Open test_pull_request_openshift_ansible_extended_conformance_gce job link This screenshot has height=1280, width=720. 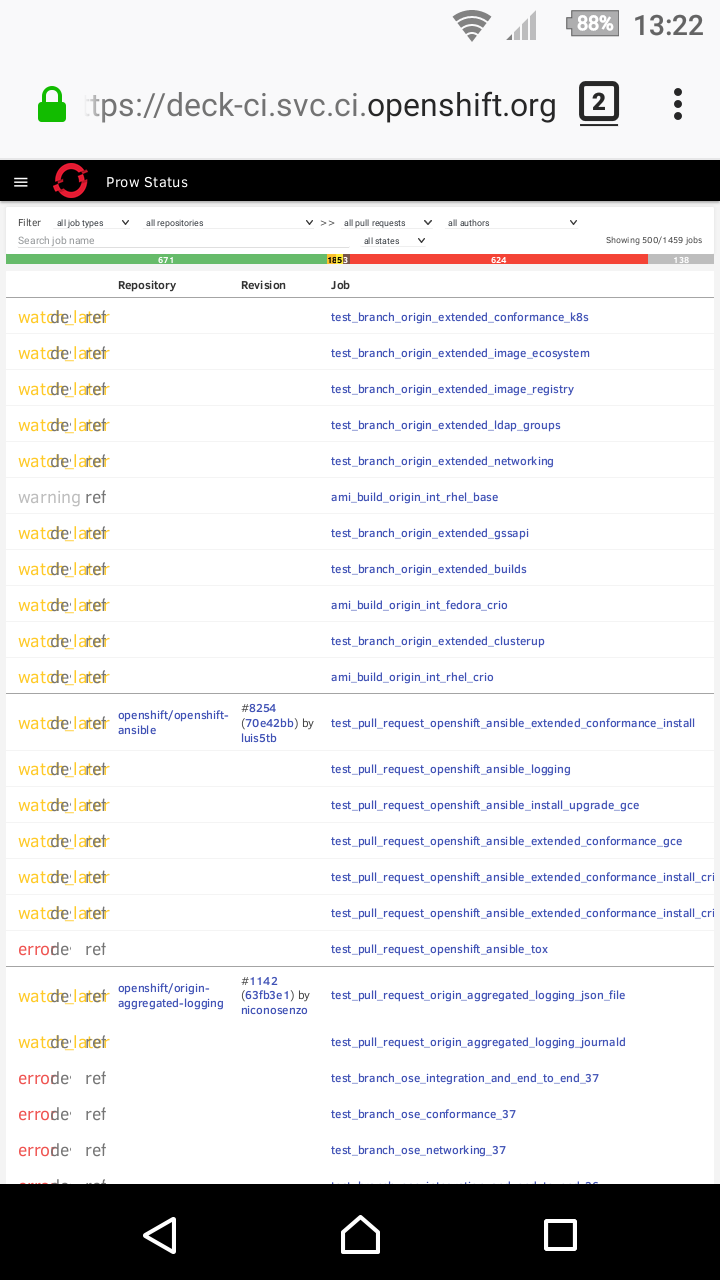tap(507, 841)
